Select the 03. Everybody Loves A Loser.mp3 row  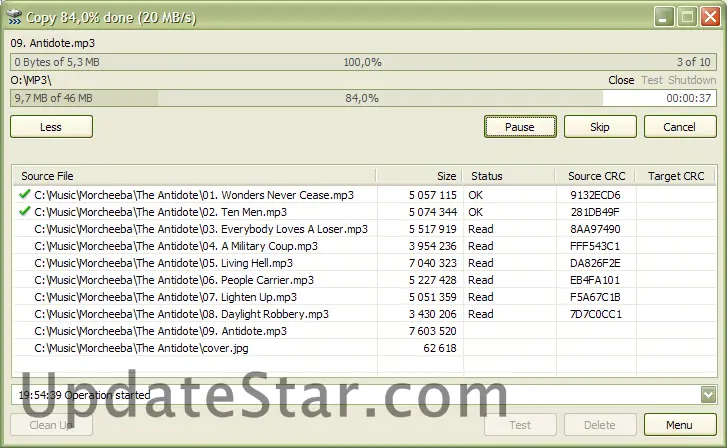click(364, 229)
